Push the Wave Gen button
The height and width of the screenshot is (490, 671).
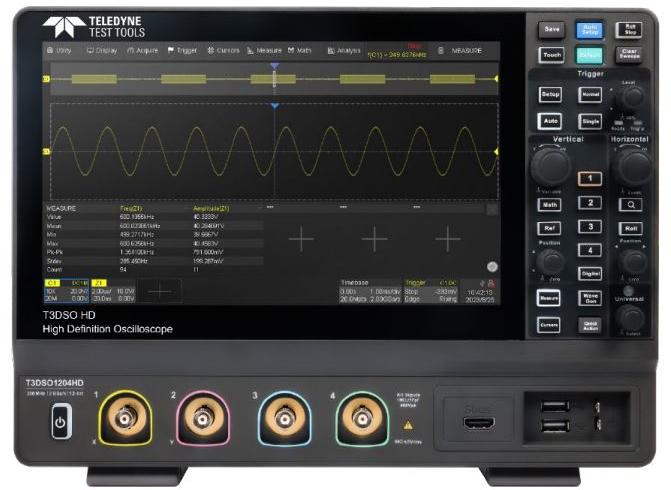pos(590,298)
